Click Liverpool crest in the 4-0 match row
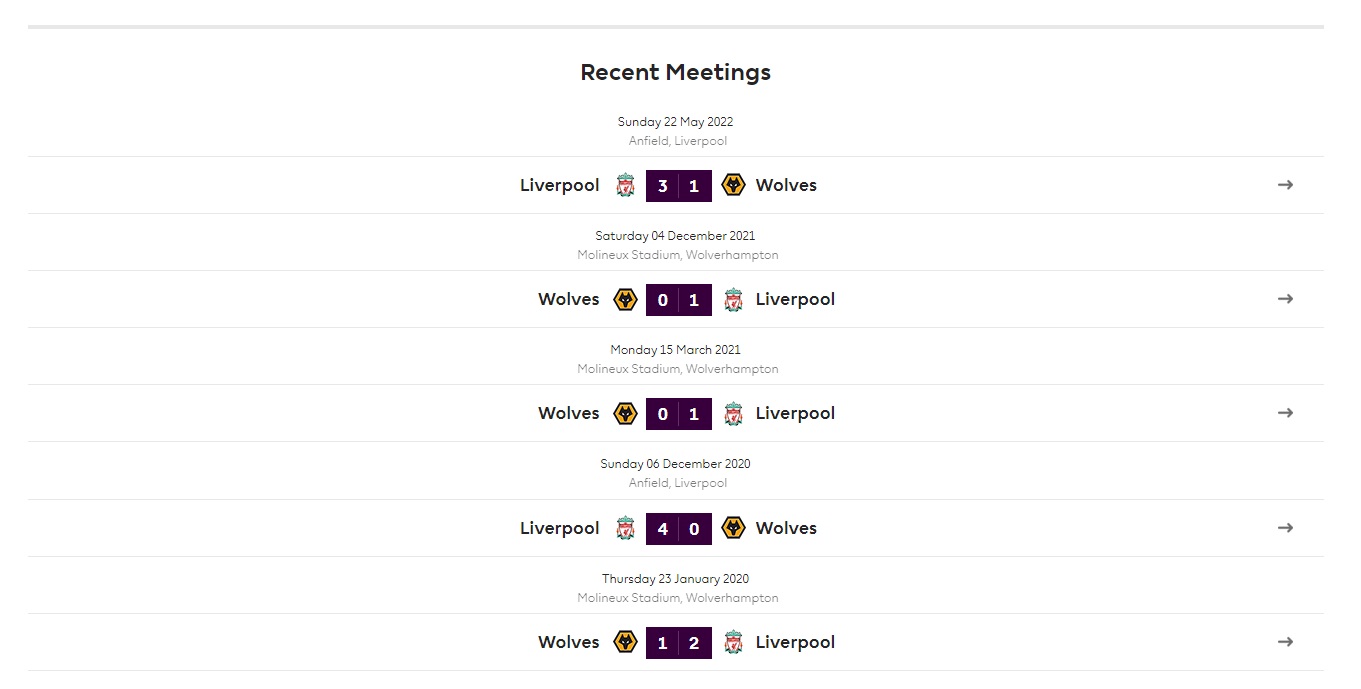This screenshot has width=1361, height=689. point(625,528)
